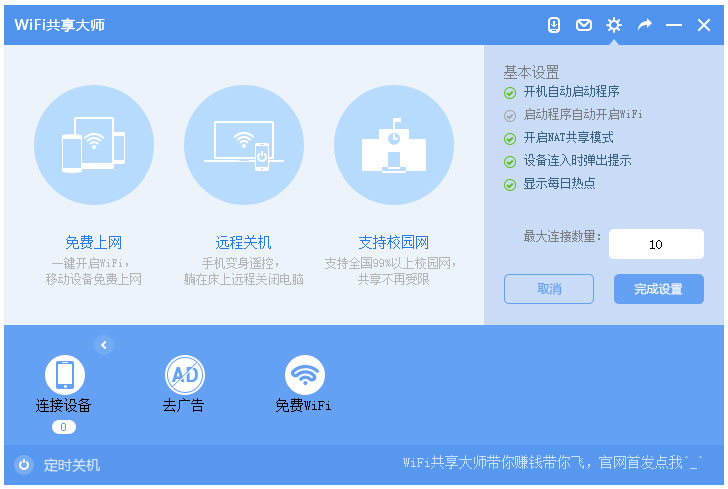Toggle 显示每日热点 option

550,184
